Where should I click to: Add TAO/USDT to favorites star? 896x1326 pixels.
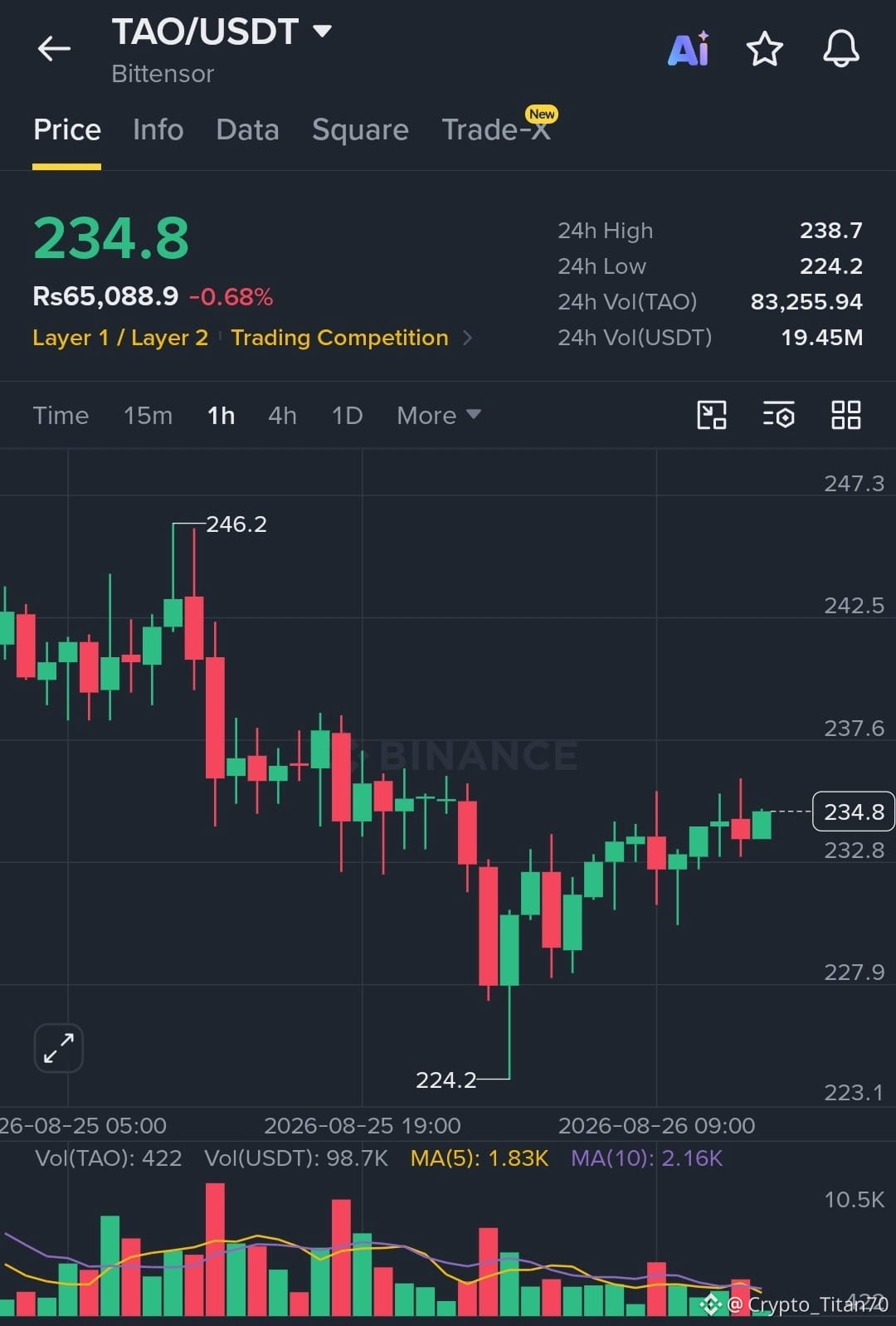(764, 49)
